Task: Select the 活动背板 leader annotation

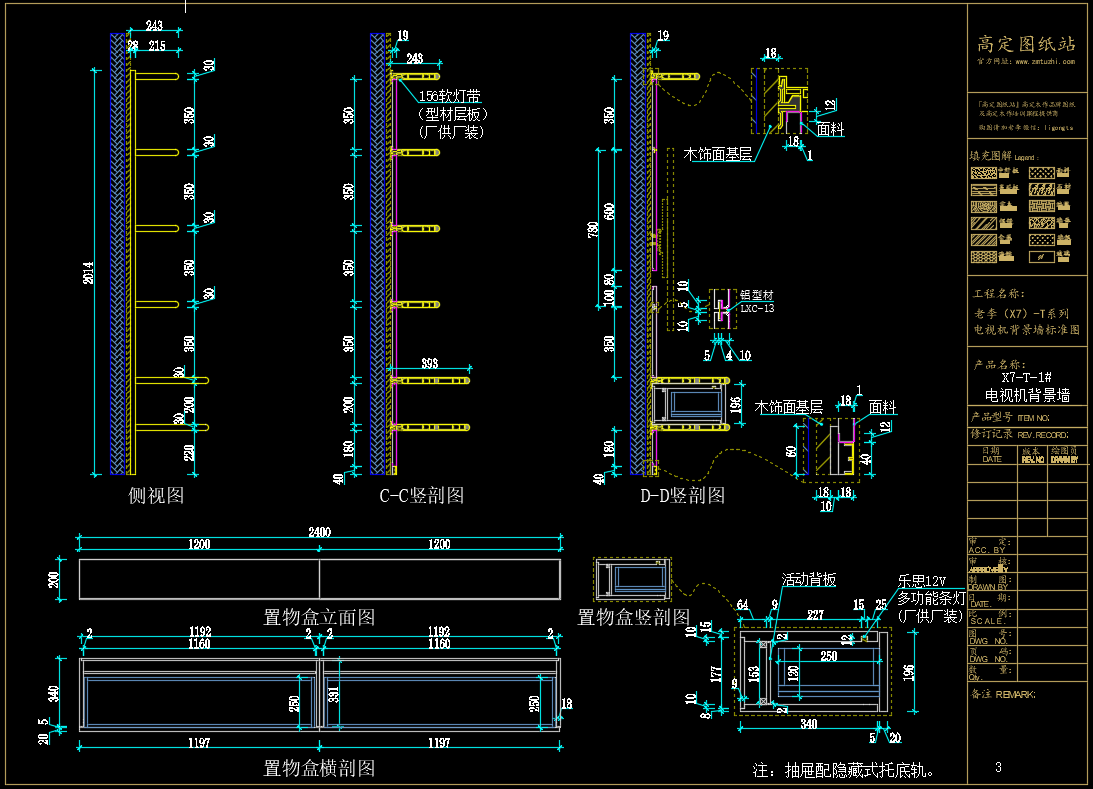Action: tap(809, 579)
